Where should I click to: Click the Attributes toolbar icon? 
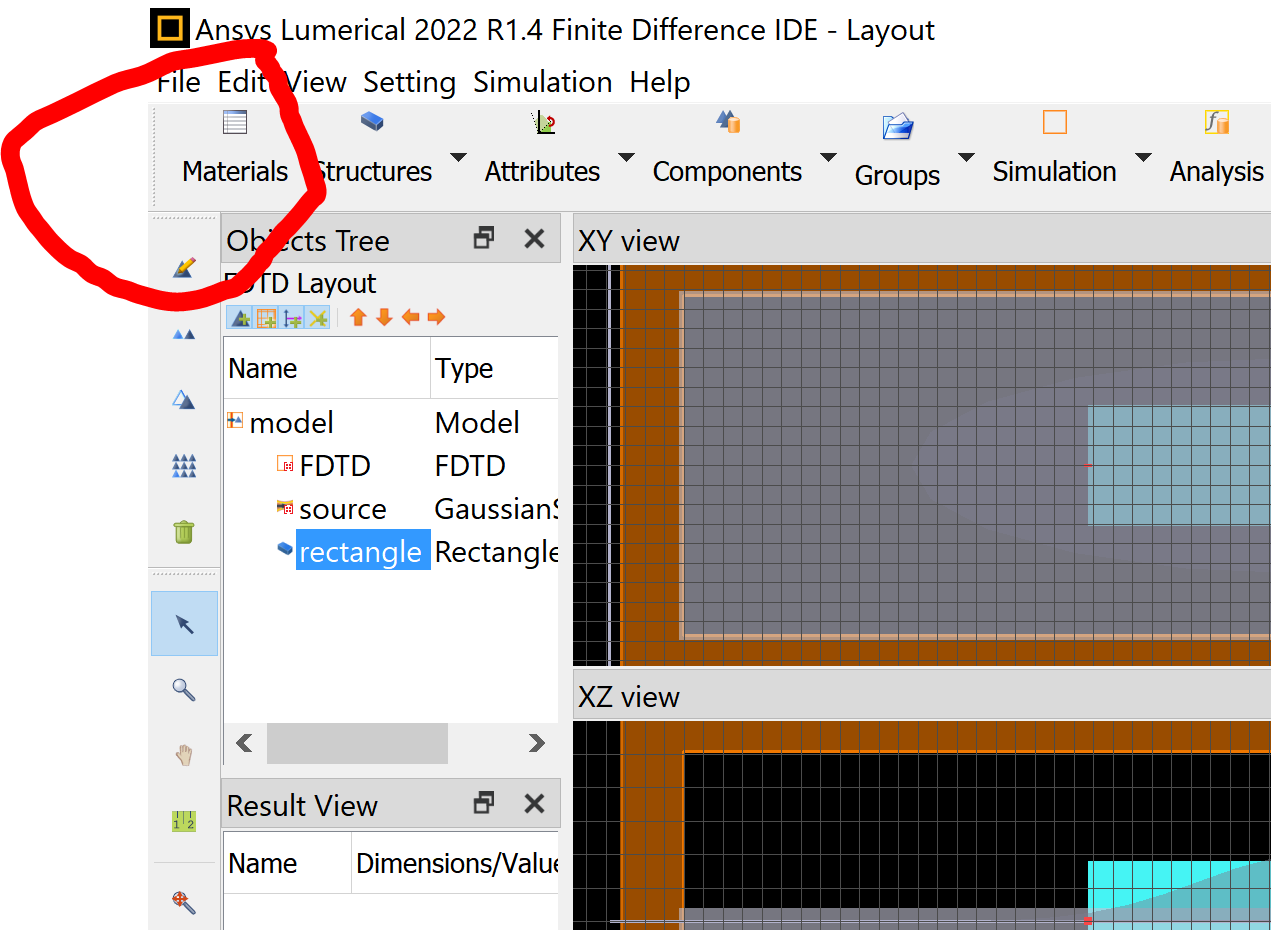(543, 123)
